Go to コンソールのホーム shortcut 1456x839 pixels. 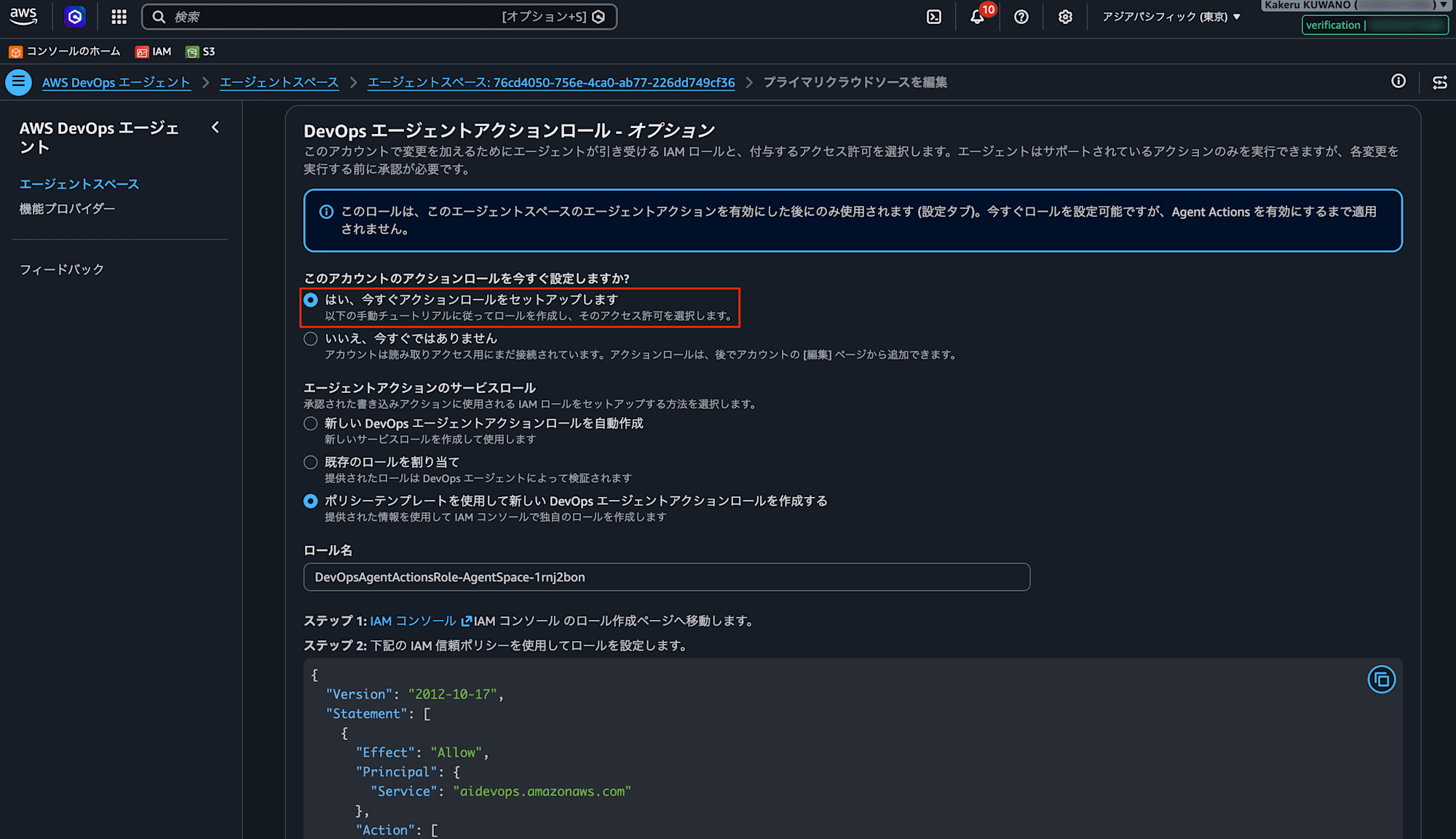point(74,52)
